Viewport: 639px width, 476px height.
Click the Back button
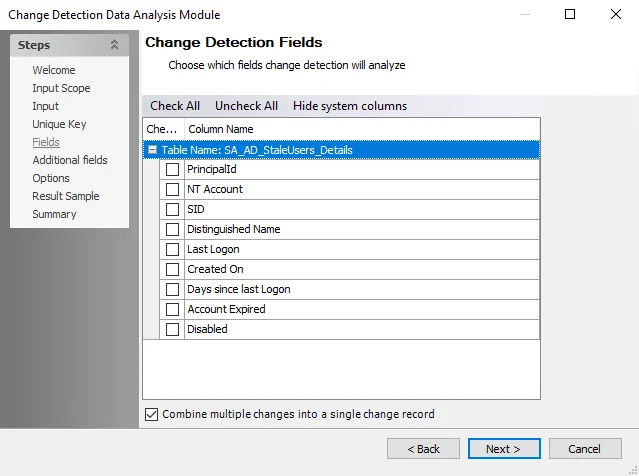[423, 449]
